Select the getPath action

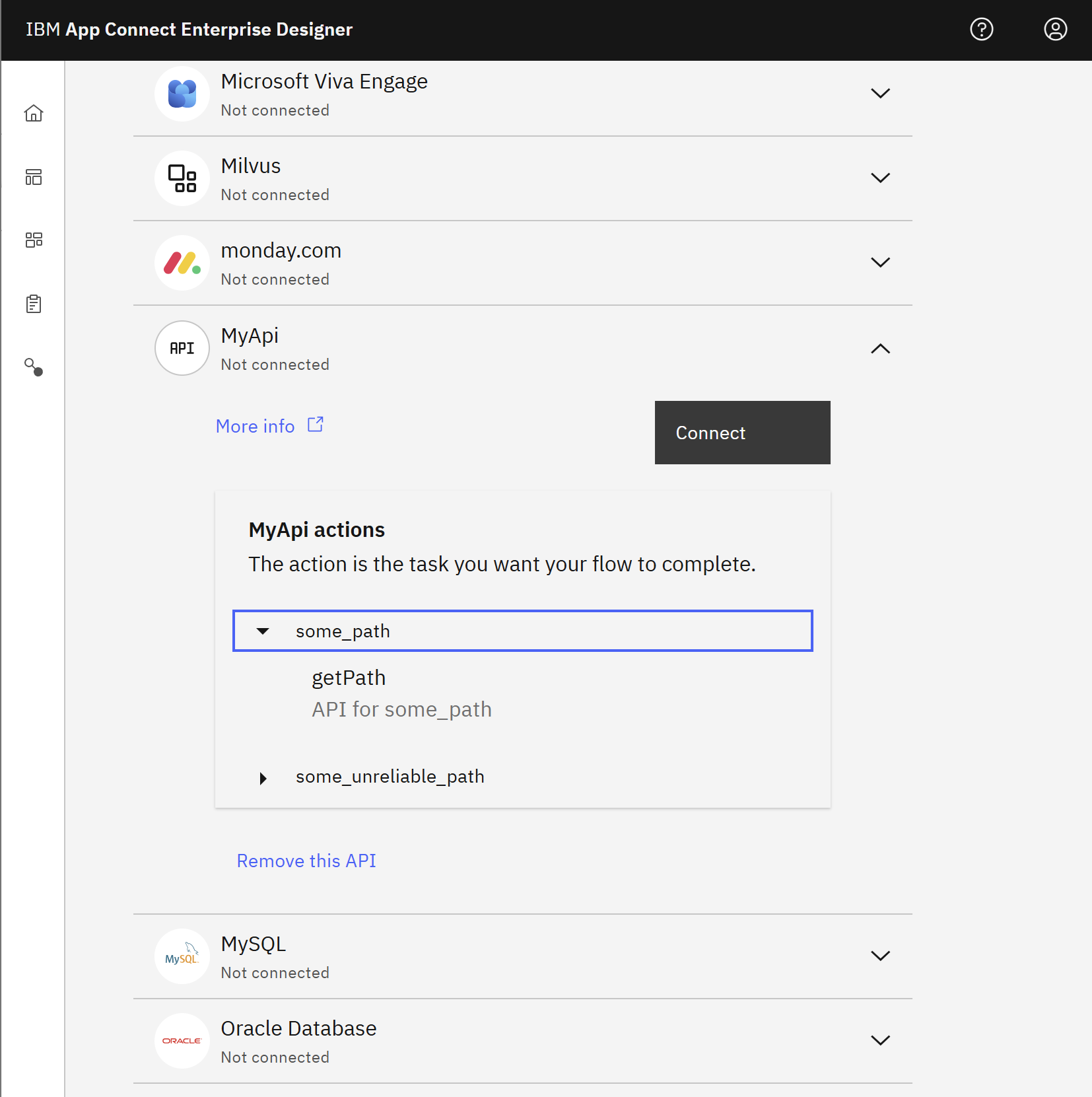click(x=349, y=678)
